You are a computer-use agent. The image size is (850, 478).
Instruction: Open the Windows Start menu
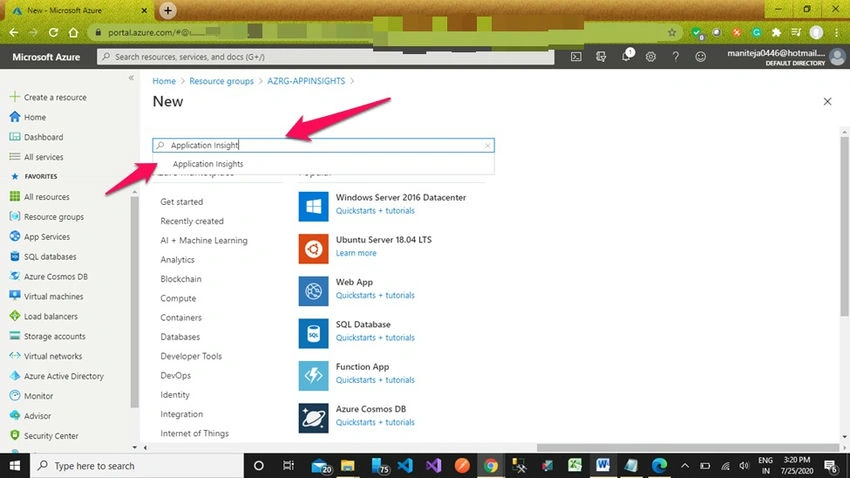15,466
